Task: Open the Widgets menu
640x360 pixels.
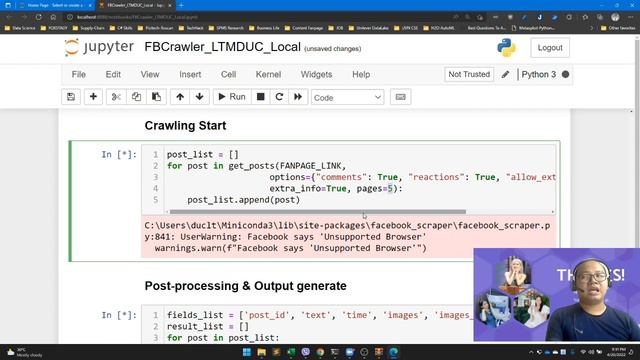Action: [x=316, y=74]
